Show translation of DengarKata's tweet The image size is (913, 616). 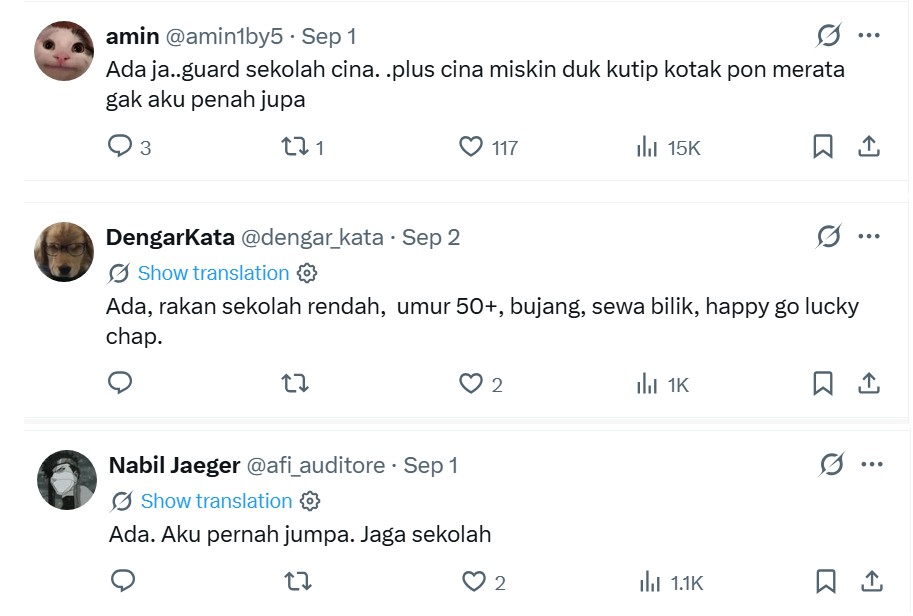[213, 272]
